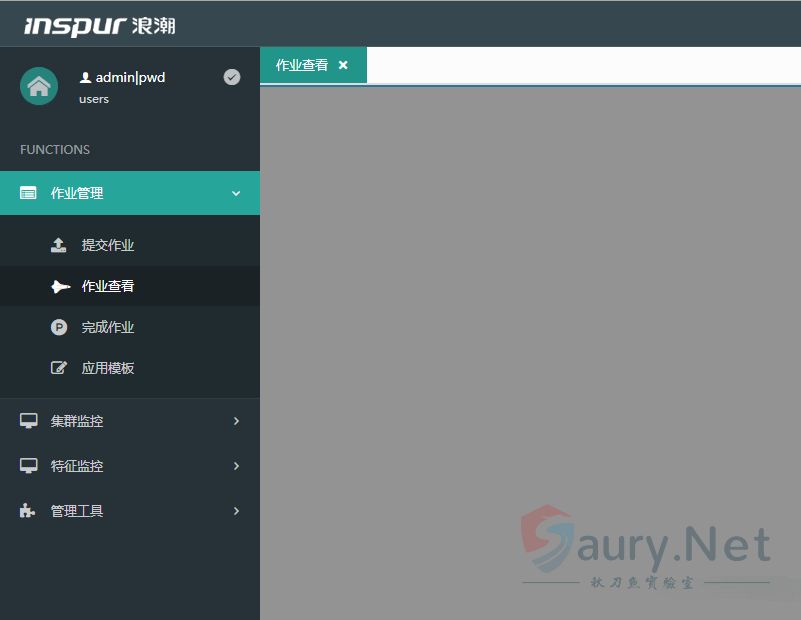Click the green home avatar icon
The height and width of the screenshot is (620, 801).
tap(39, 86)
